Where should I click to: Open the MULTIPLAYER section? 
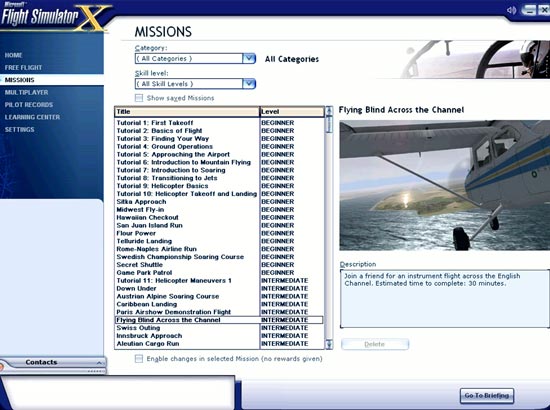[x=26, y=92]
